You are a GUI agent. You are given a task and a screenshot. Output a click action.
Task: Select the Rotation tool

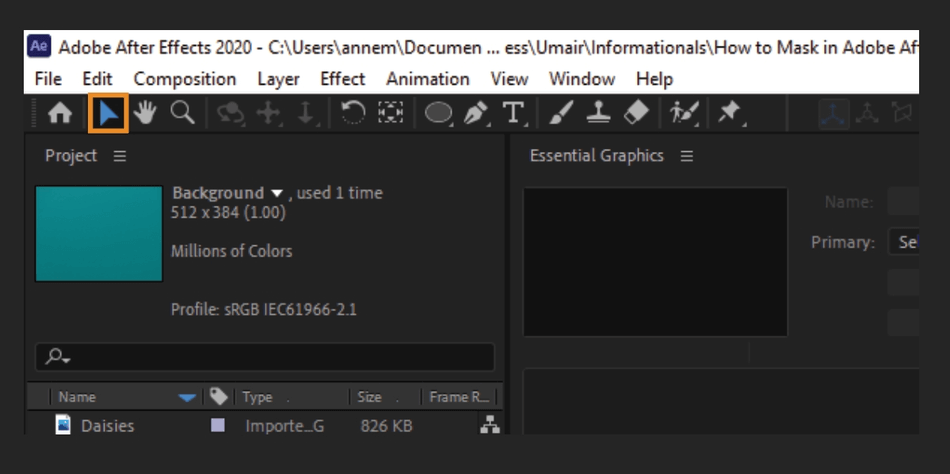353,113
